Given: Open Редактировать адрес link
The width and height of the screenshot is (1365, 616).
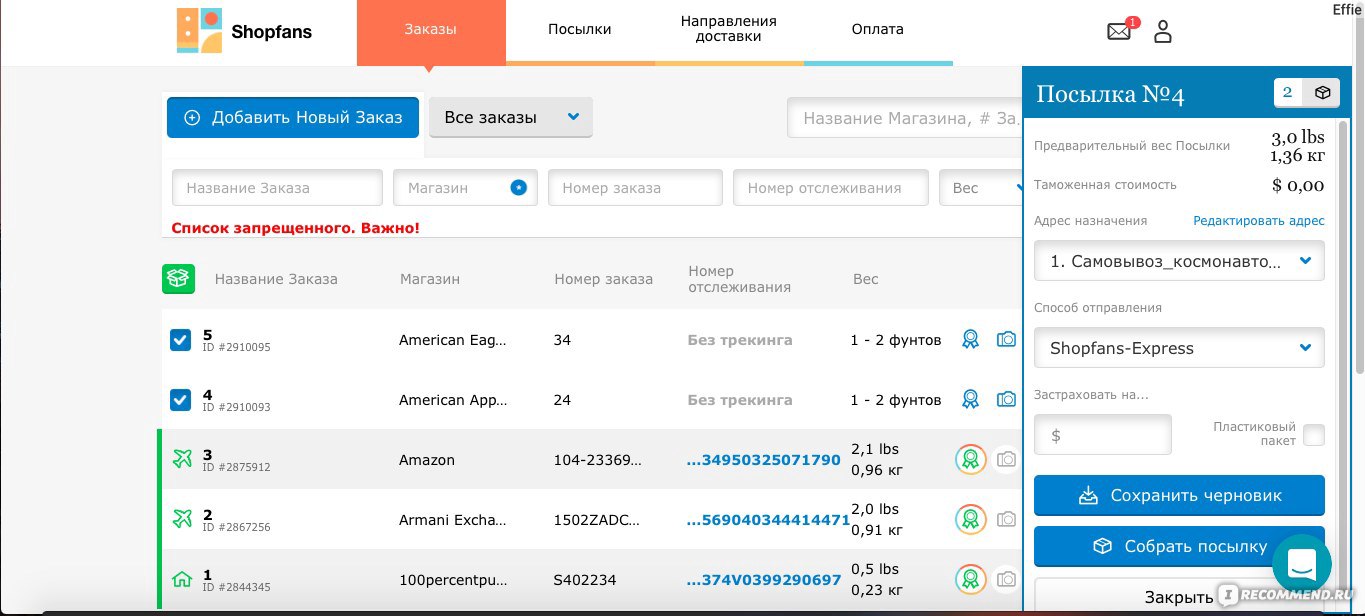Looking at the screenshot, I should point(1259,221).
